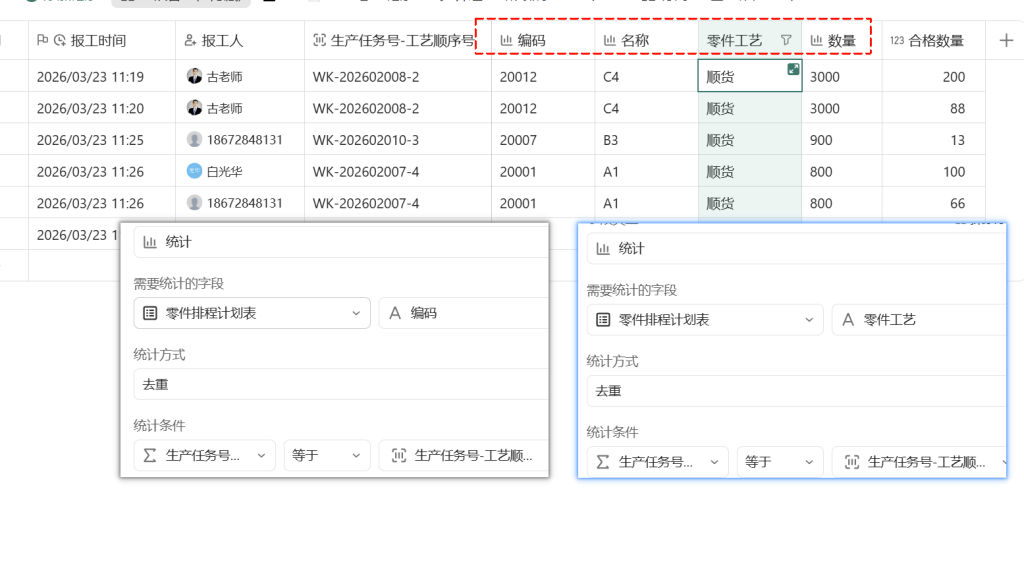
Task: Select the 报工人 column header
Action: 240,40
